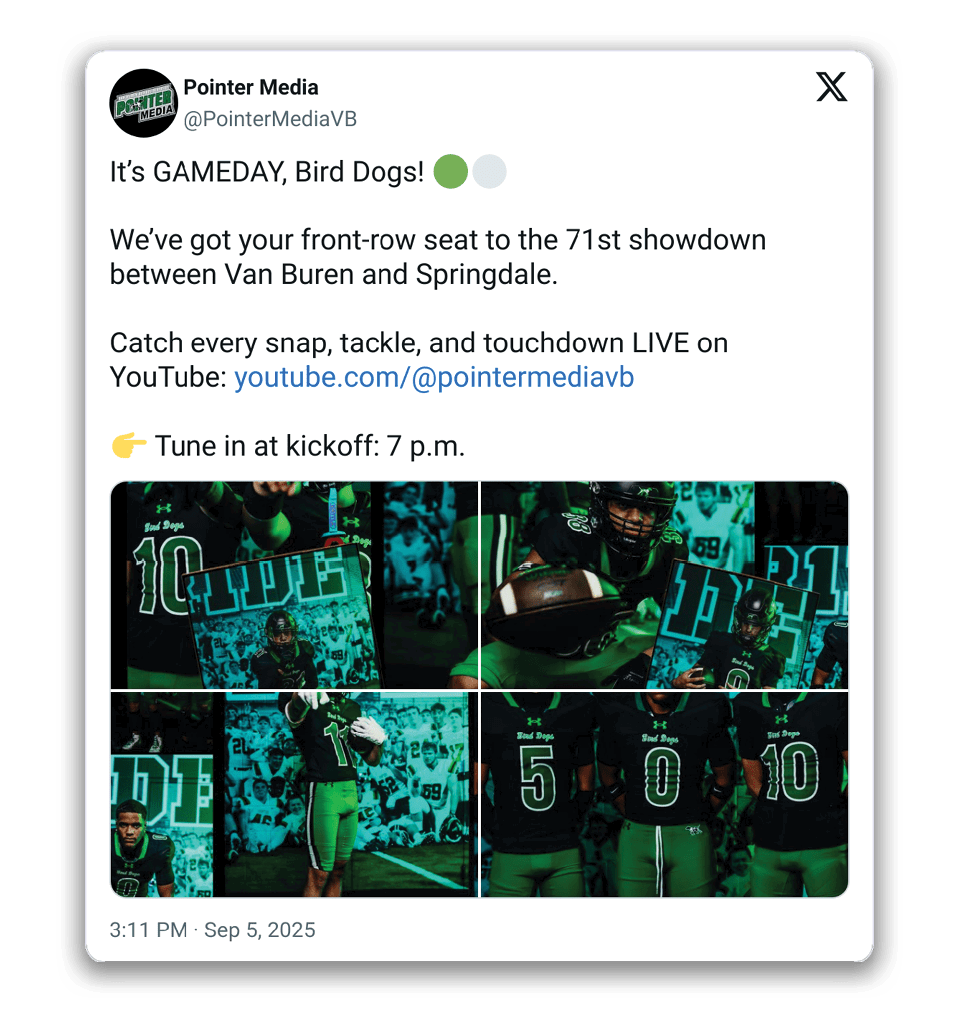
Task: Follow the youtube.com/@pointermediavb link
Action: point(434,377)
